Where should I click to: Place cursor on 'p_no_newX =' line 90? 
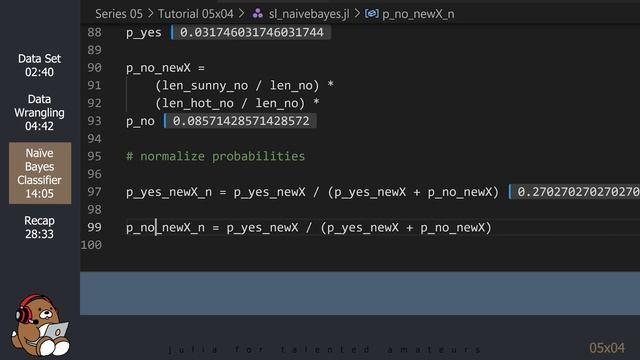[x=165, y=68]
